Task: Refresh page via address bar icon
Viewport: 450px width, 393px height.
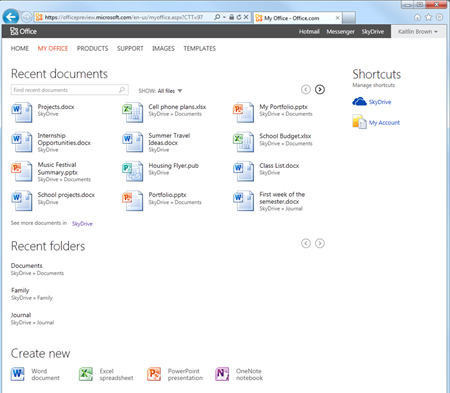Action: (x=239, y=17)
